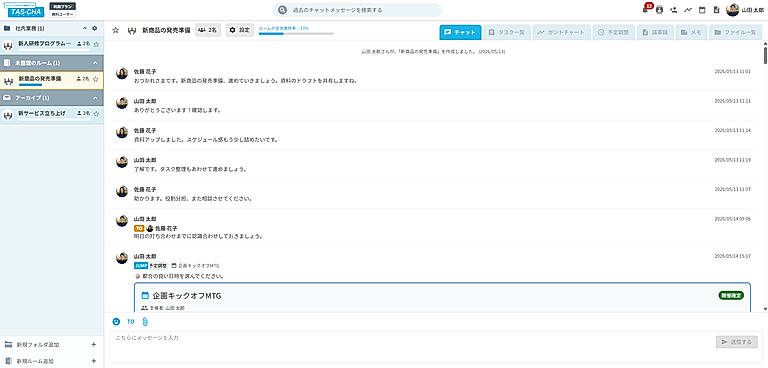Star the 新人研修プログラム room in sidebar
The width and height of the screenshot is (768, 368).
[x=96, y=44]
